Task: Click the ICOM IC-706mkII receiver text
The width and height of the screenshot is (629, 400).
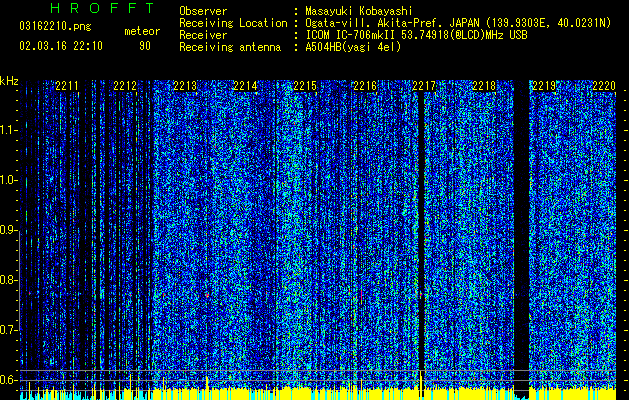Action: (416, 35)
